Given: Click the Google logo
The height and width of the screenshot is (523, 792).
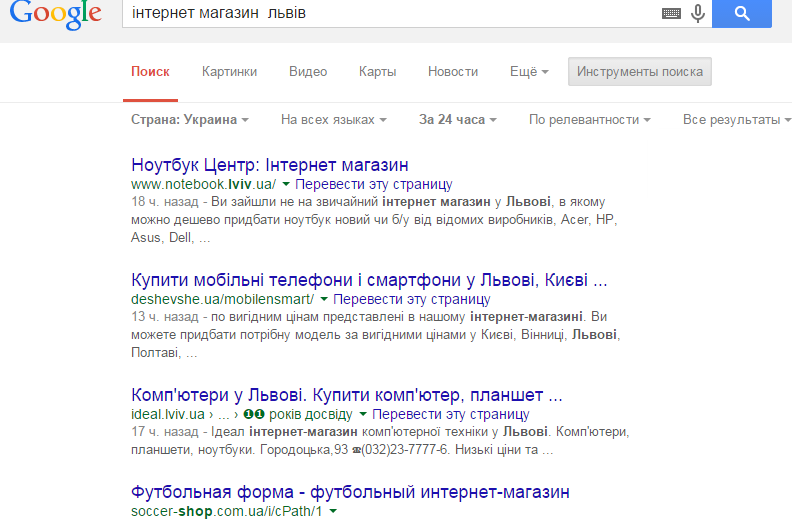Looking at the screenshot, I should click(56, 14).
